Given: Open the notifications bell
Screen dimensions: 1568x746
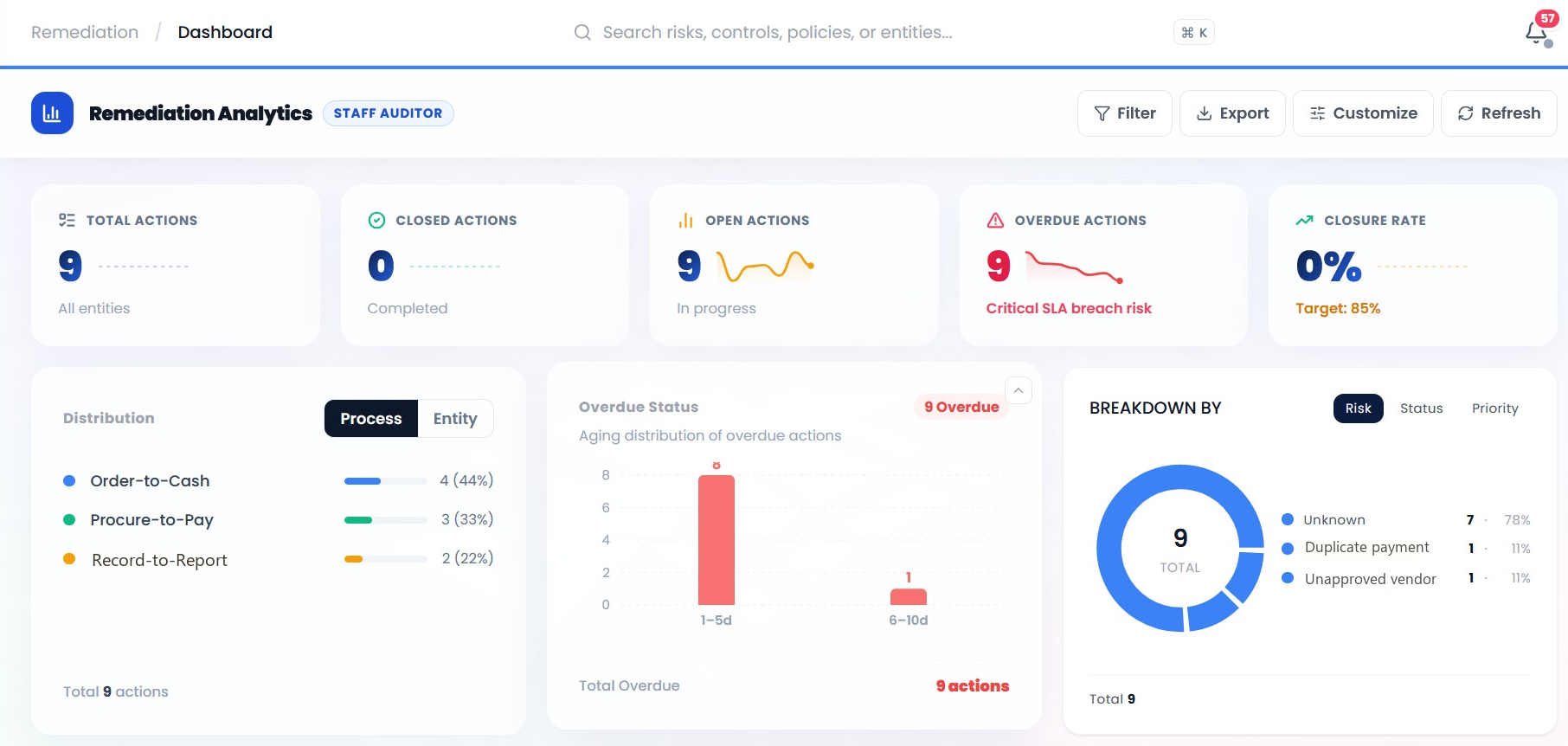Looking at the screenshot, I should point(1536,33).
